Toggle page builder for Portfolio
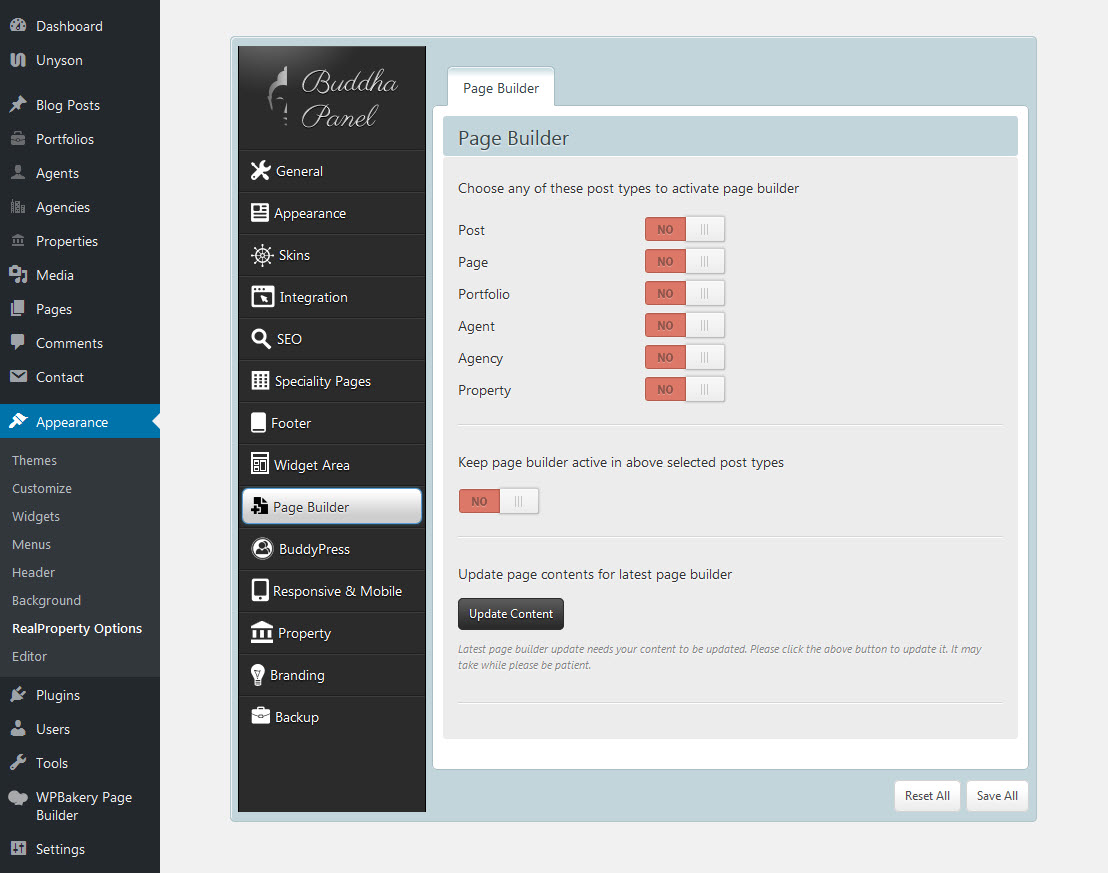The height and width of the screenshot is (873, 1108). click(684, 294)
